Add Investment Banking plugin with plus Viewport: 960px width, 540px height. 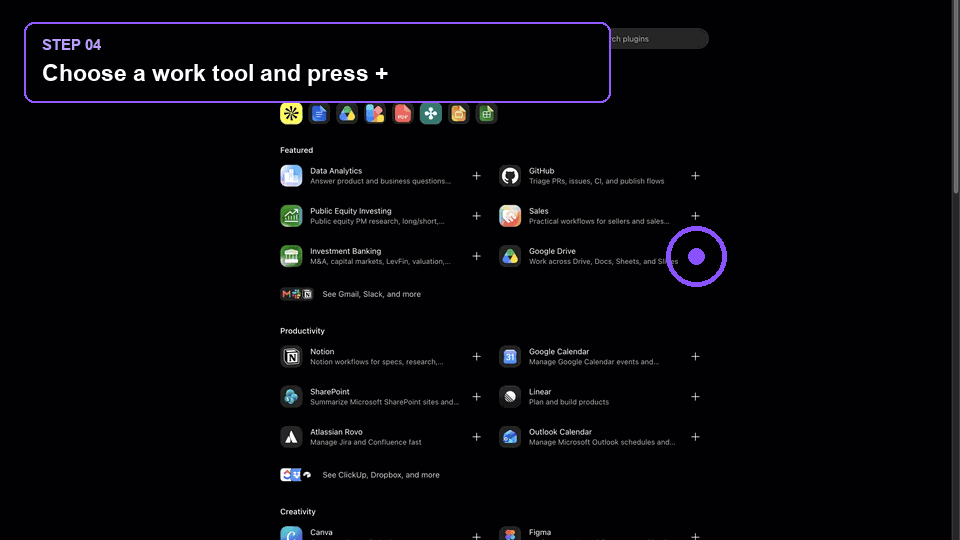click(x=476, y=256)
